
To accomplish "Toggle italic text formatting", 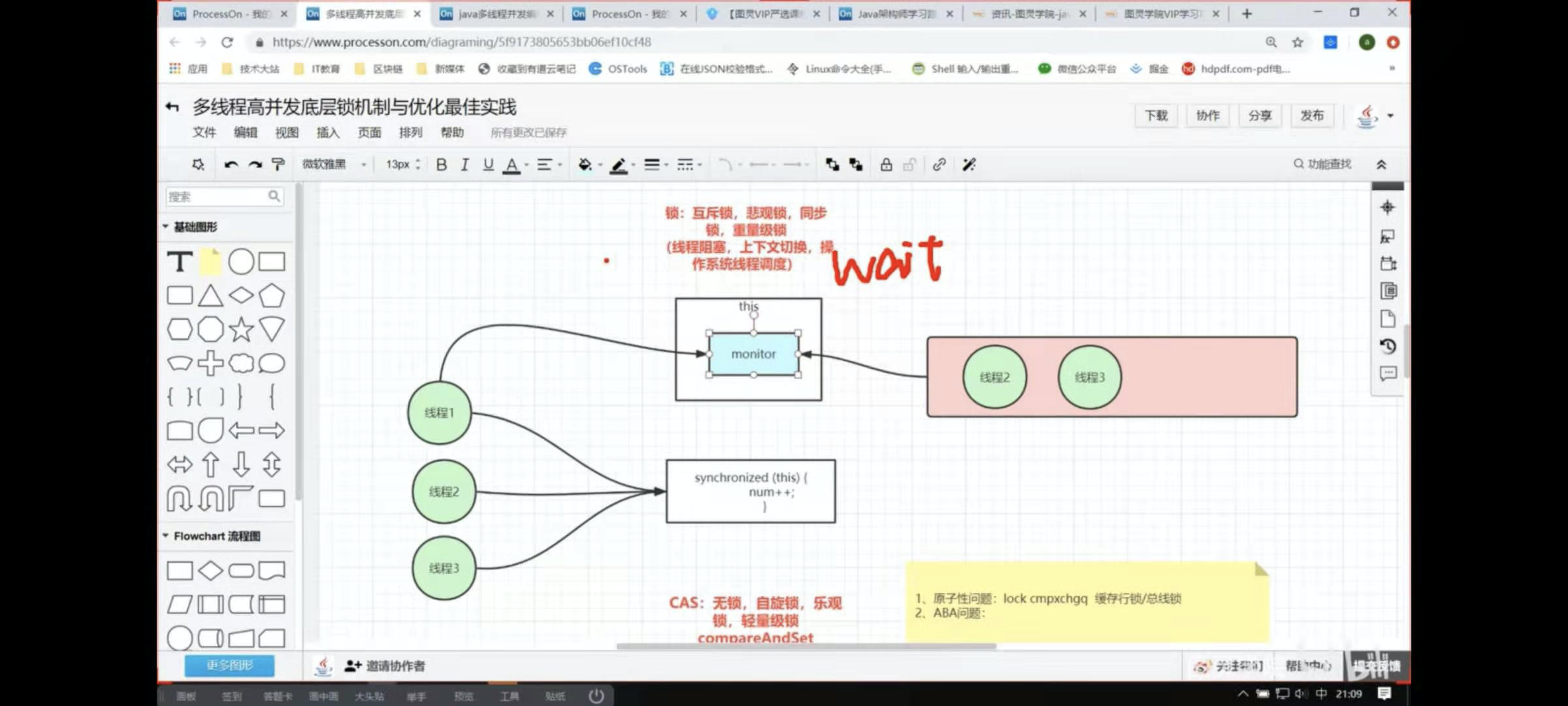I will [x=465, y=165].
